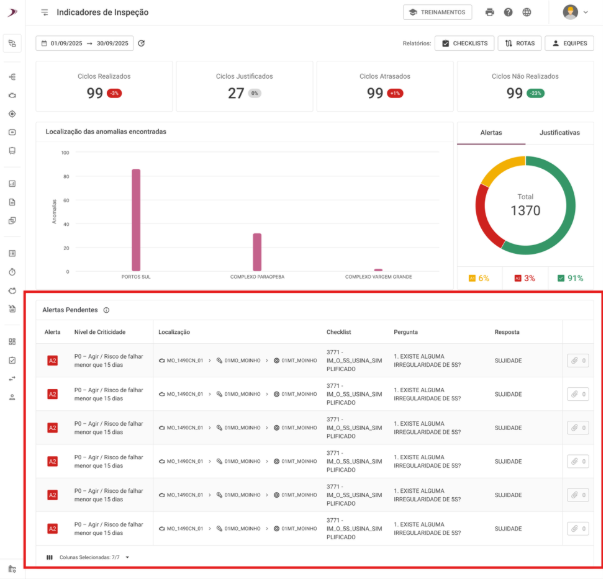This screenshot has height=579, width=603.
Task: Click the info icon beside Alertas Pendentes
Action: click(106, 310)
